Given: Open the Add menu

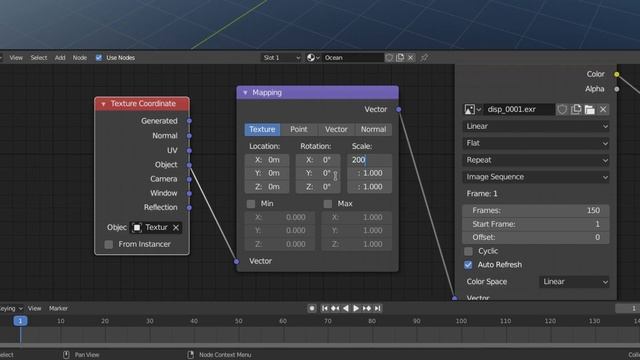Looking at the screenshot, I should tap(60, 58).
